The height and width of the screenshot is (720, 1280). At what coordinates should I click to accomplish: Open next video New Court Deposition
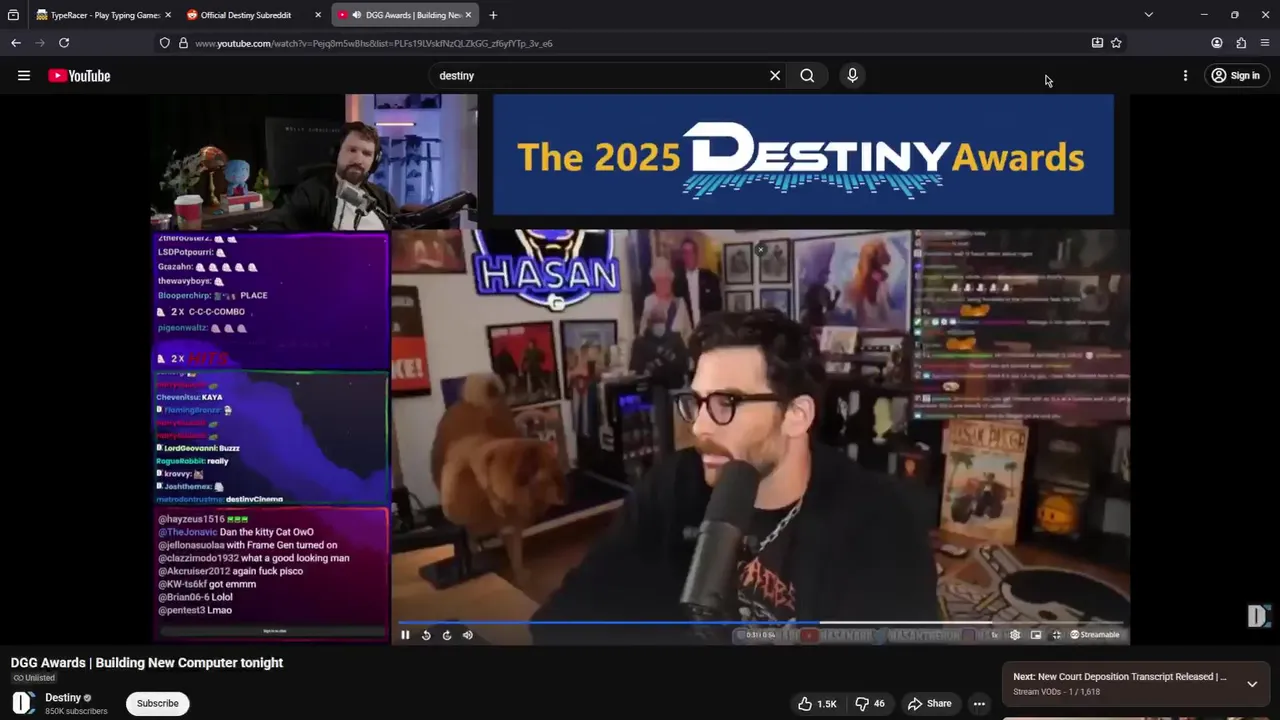click(1120, 677)
